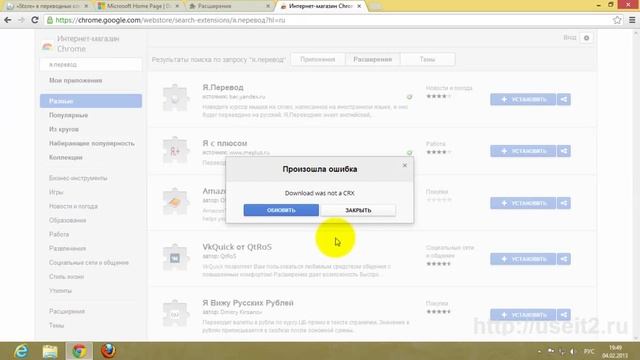
Task: Click the address bar URL
Action: 170,20
